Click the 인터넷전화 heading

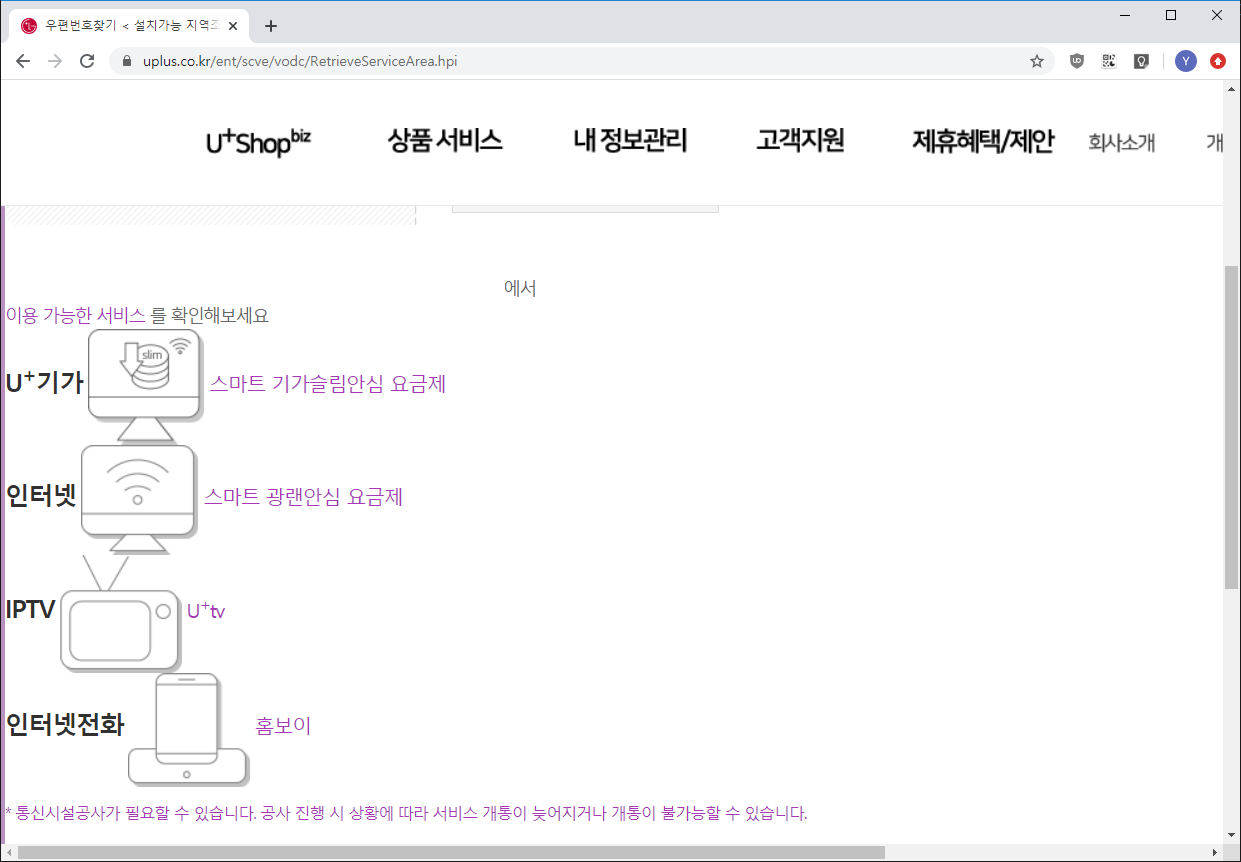coord(65,724)
